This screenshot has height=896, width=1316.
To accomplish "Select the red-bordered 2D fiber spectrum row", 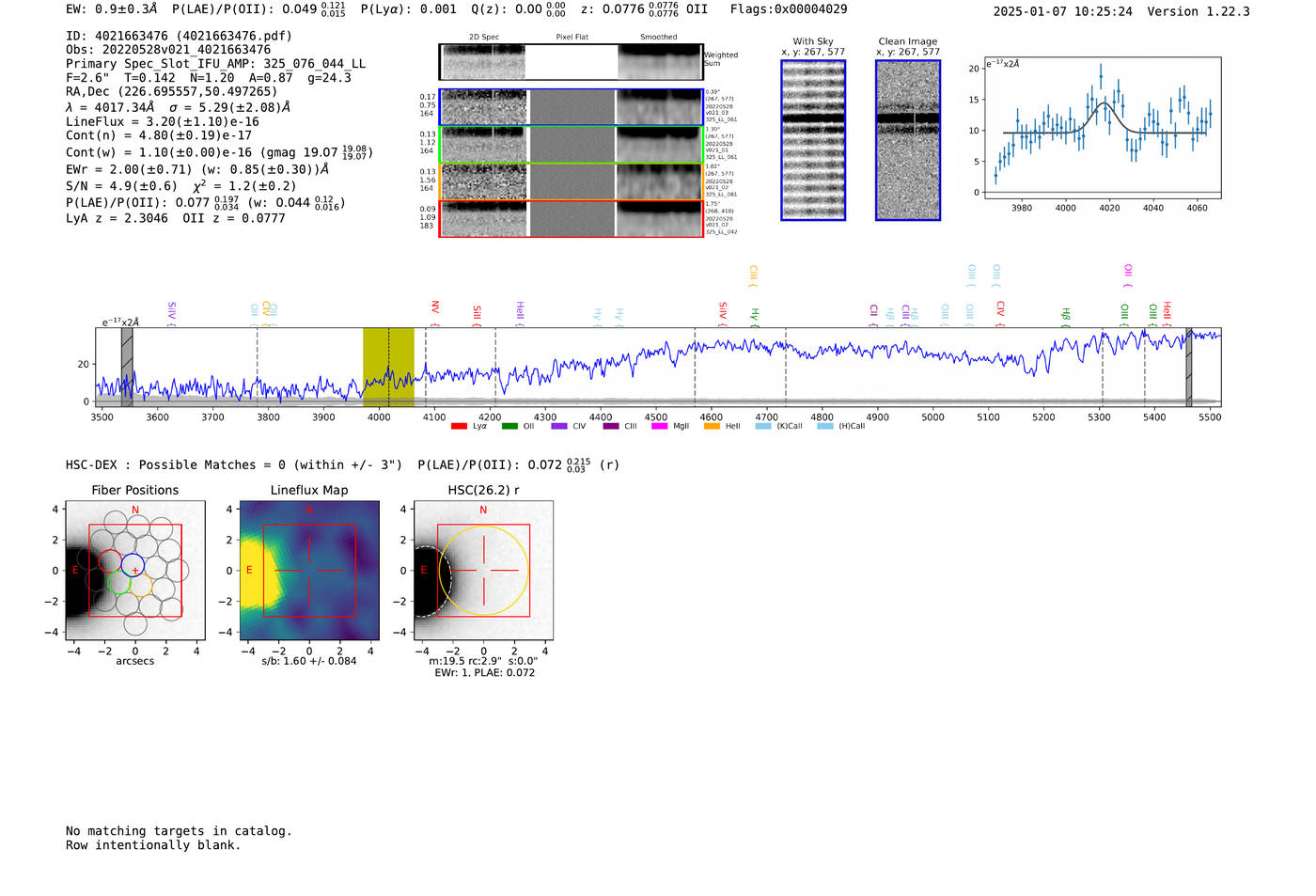I will [572, 219].
